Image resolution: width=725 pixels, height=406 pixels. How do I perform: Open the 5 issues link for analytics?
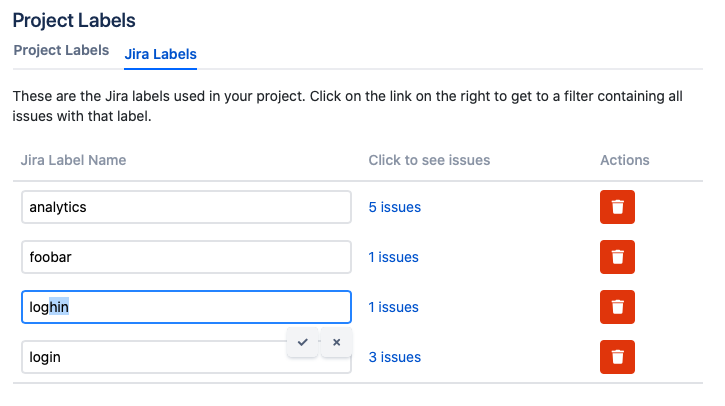[x=395, y=207]
